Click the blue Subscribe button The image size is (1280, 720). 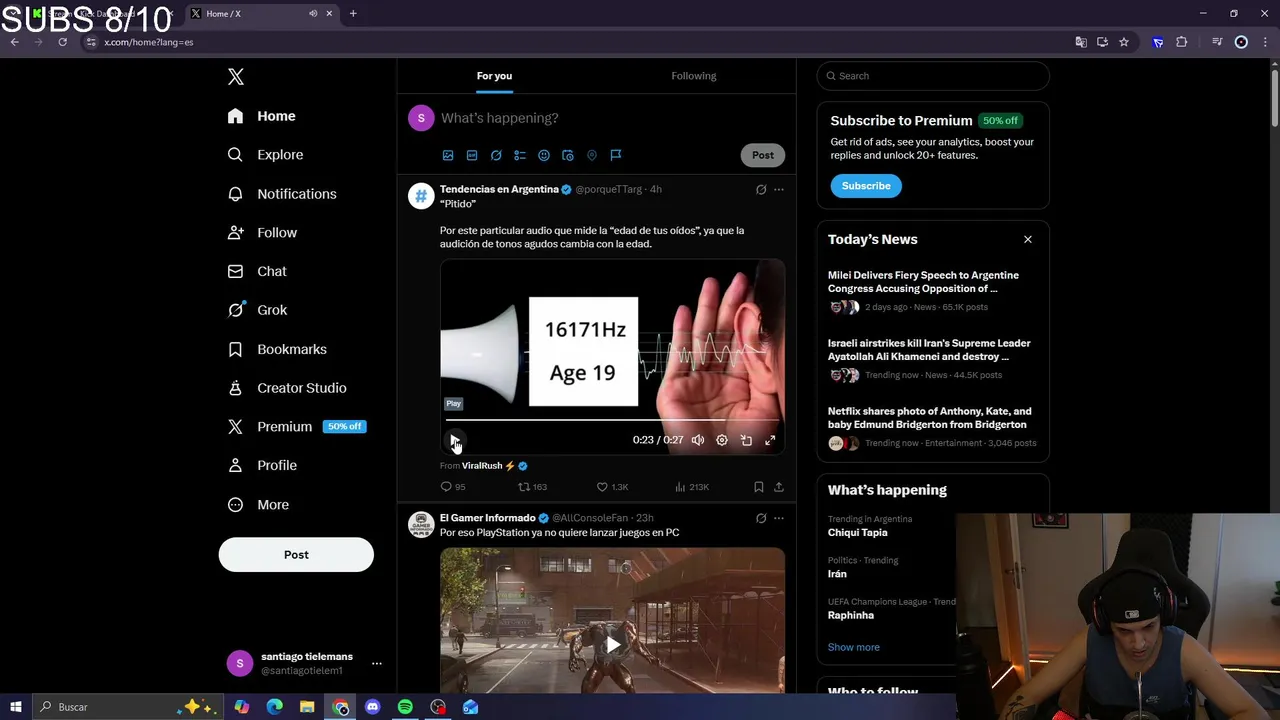[866, 186]
